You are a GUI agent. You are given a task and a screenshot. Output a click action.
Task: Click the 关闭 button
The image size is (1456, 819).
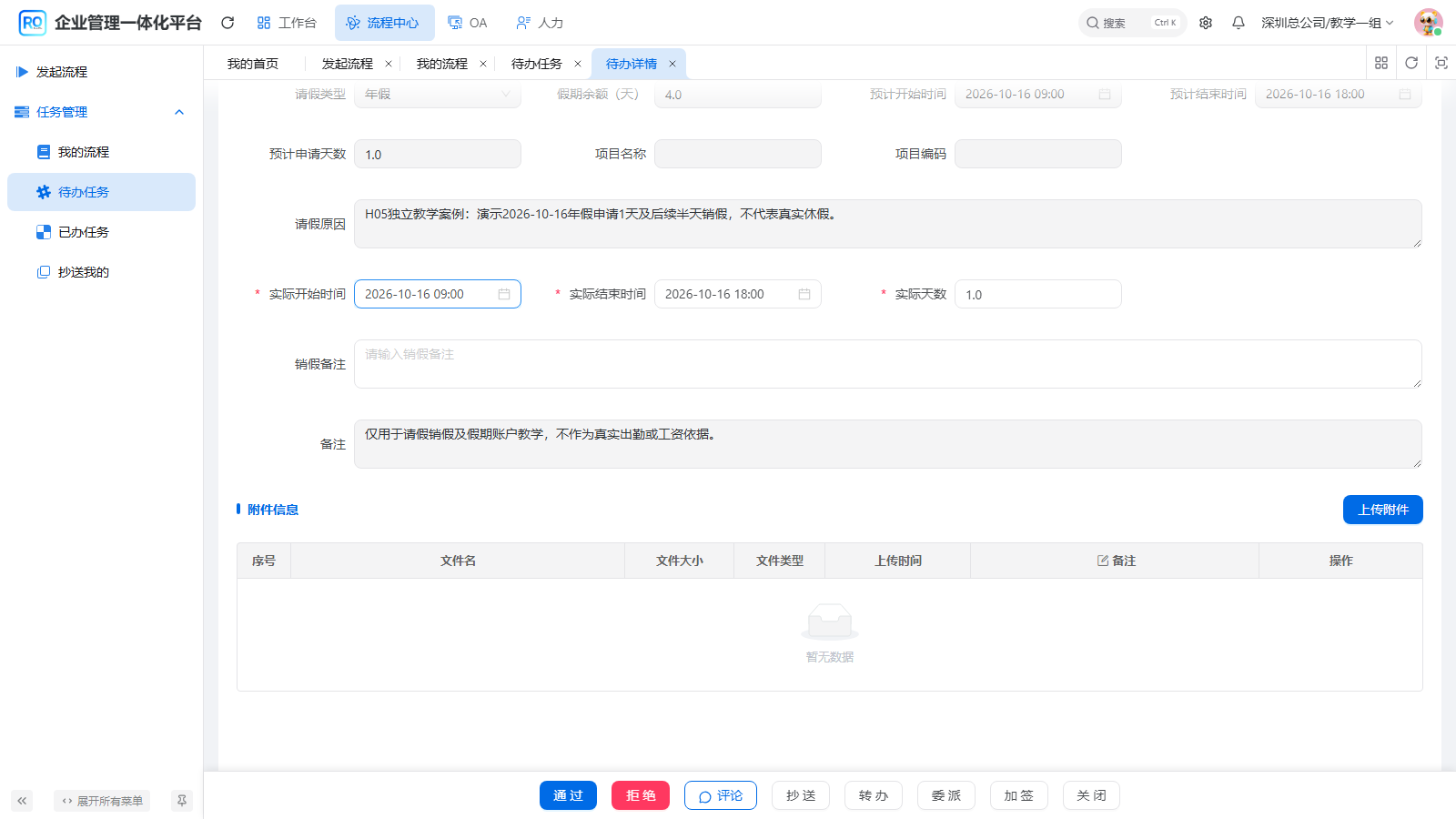point(1091,795)
